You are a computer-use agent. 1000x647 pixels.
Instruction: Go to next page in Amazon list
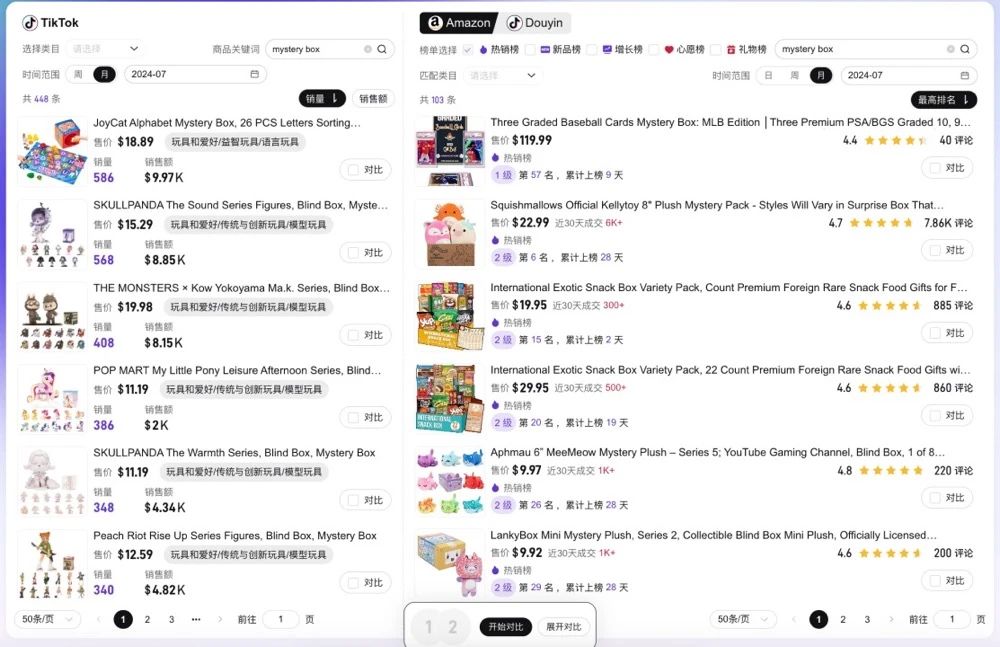[891, 620]
